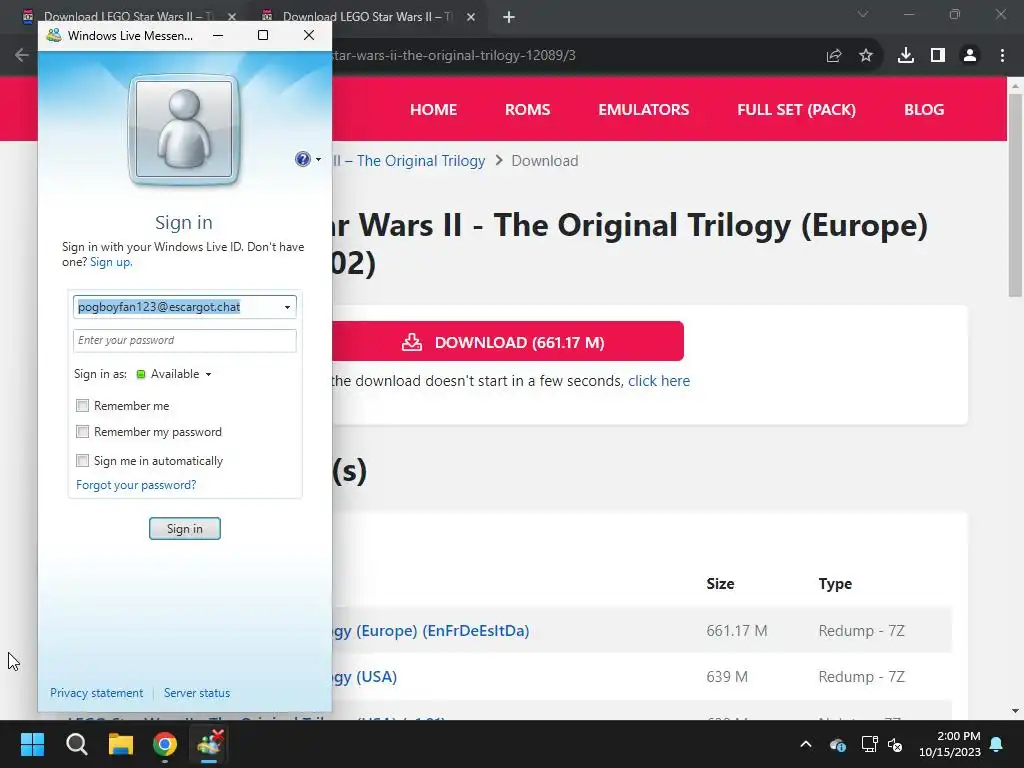Image resolution: width=1024 pixels, height=768 pixels.
Task: Open ROMS in site navigation
Action: (527, 110)
